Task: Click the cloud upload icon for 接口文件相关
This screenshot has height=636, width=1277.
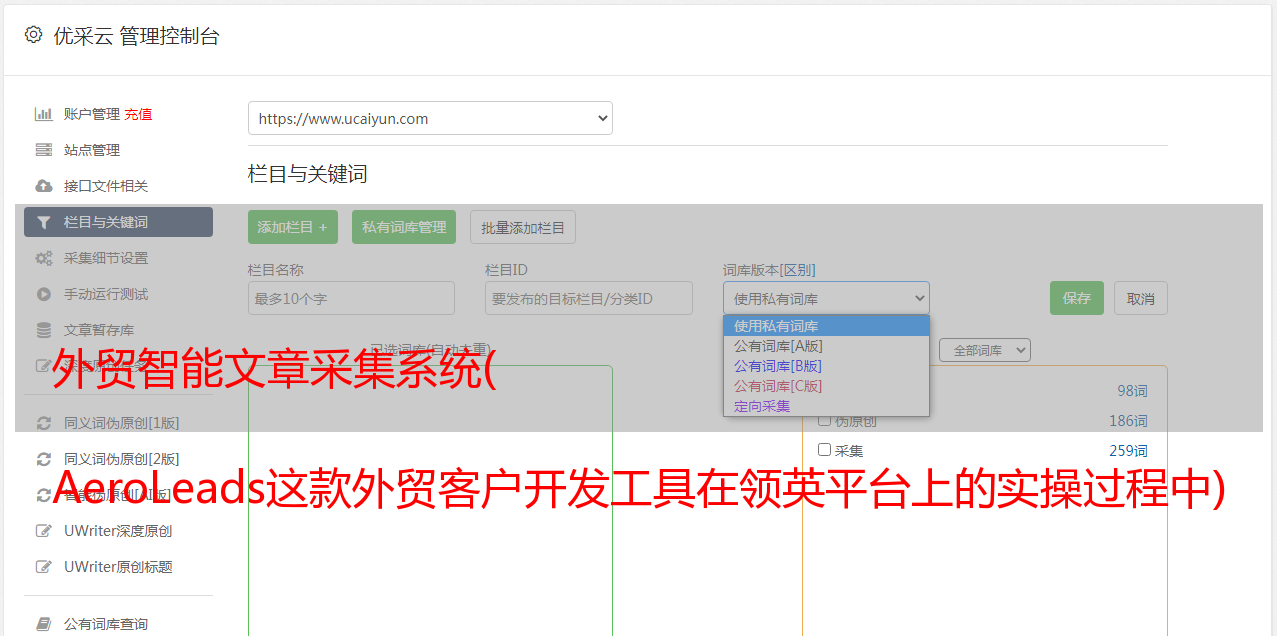Action: click(x=43, y=186)
